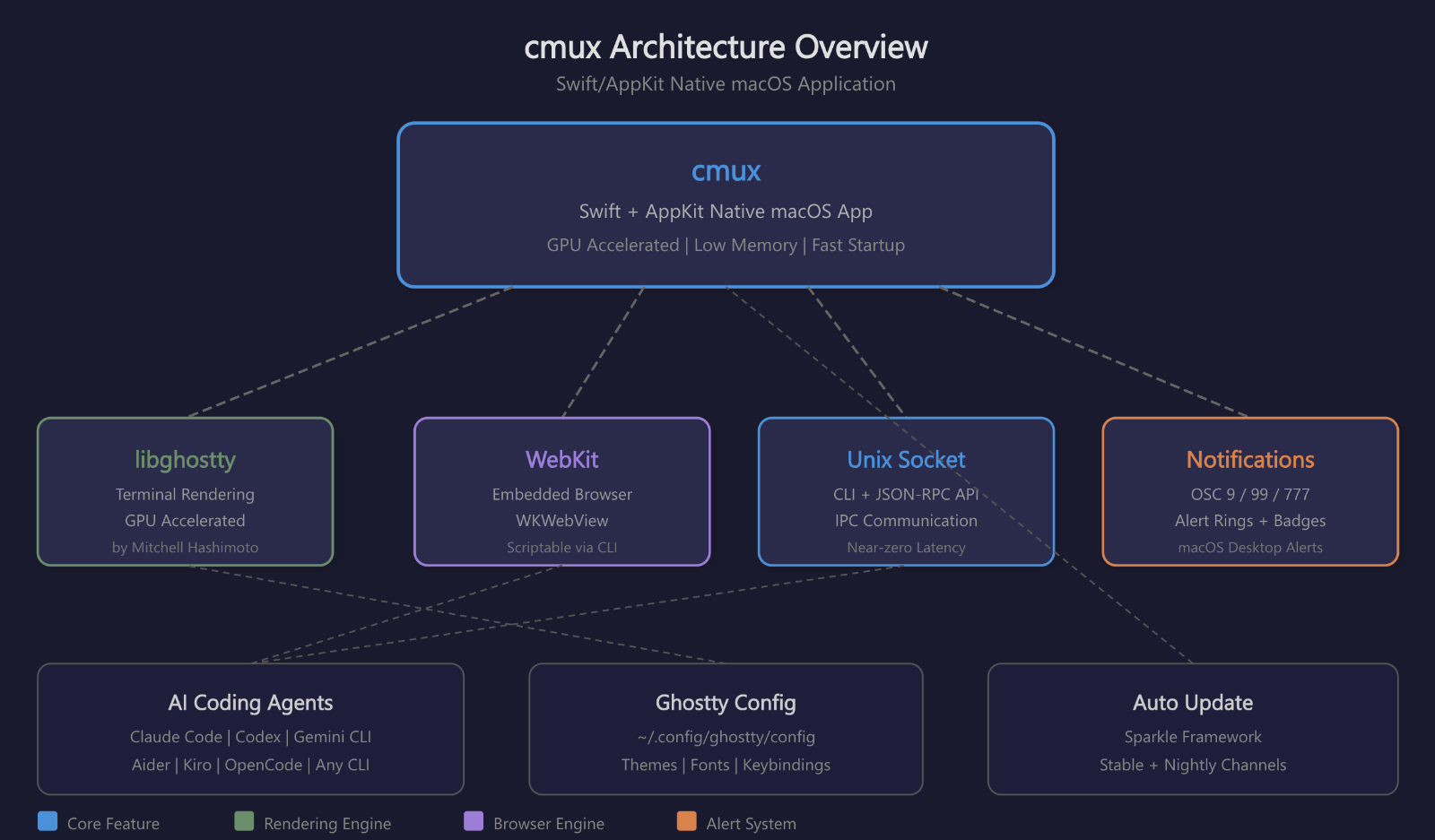Click the ~/.config/ghostty/config path text

click(x=726, y=737)
